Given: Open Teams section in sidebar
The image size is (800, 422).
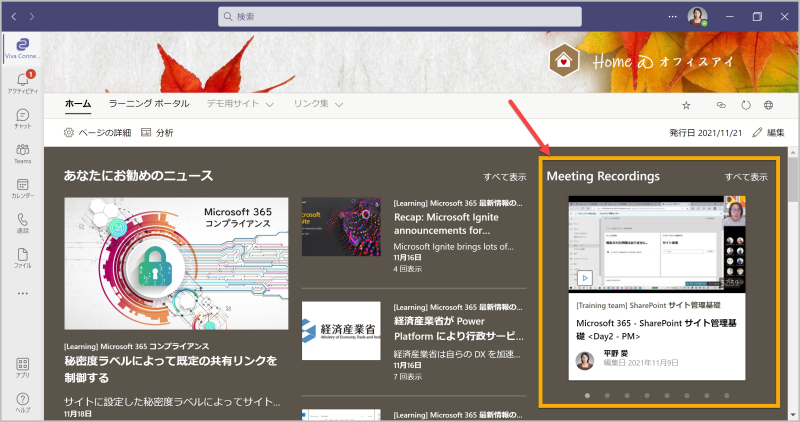Looking at the screenshot, I should [x=22, y=153].
